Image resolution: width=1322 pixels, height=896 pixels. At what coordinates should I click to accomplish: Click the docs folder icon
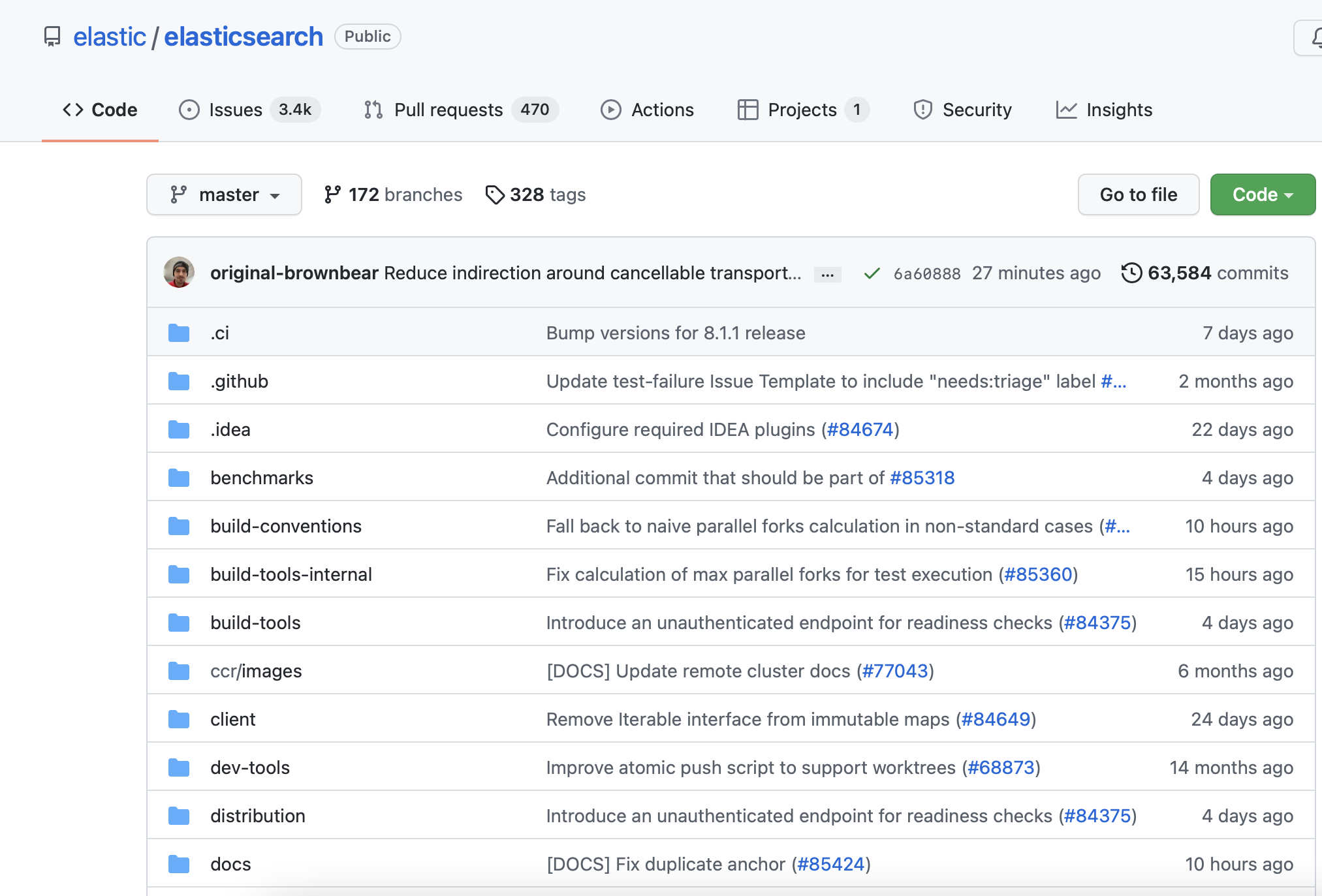click(179, 864)
